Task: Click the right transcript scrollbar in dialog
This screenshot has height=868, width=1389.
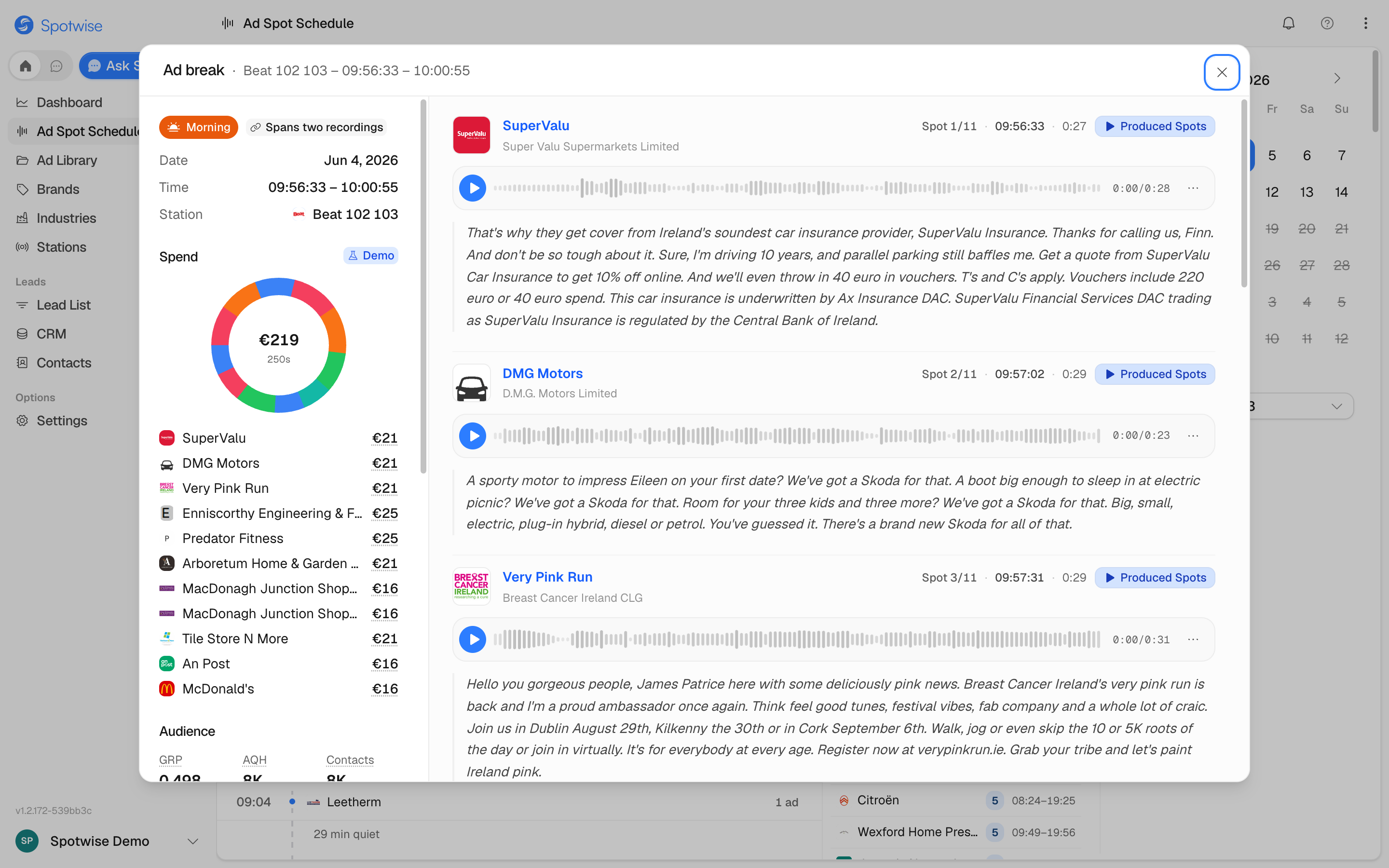Action: coord(1244,193)
